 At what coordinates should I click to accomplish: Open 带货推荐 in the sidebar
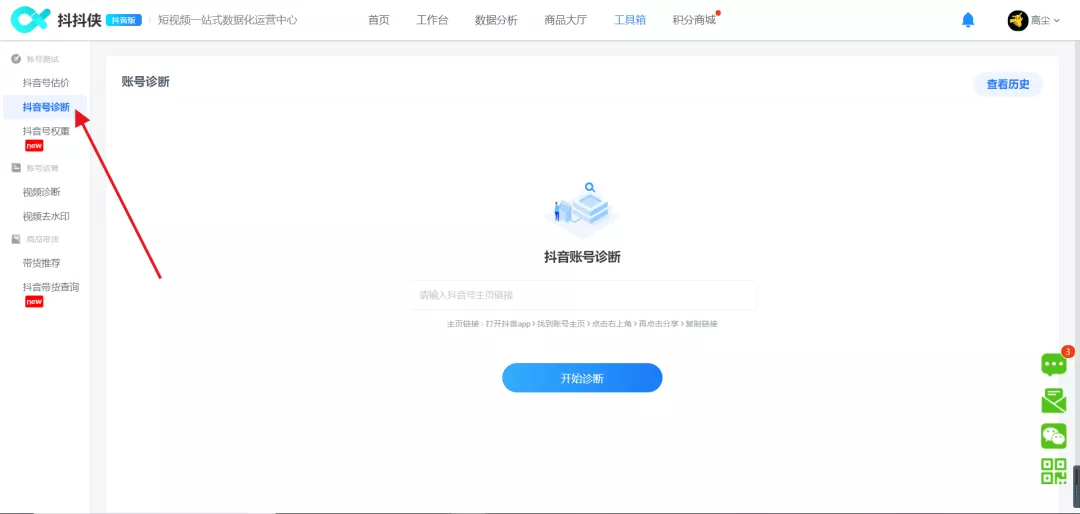pyautogui.click(x=41, y=263)
